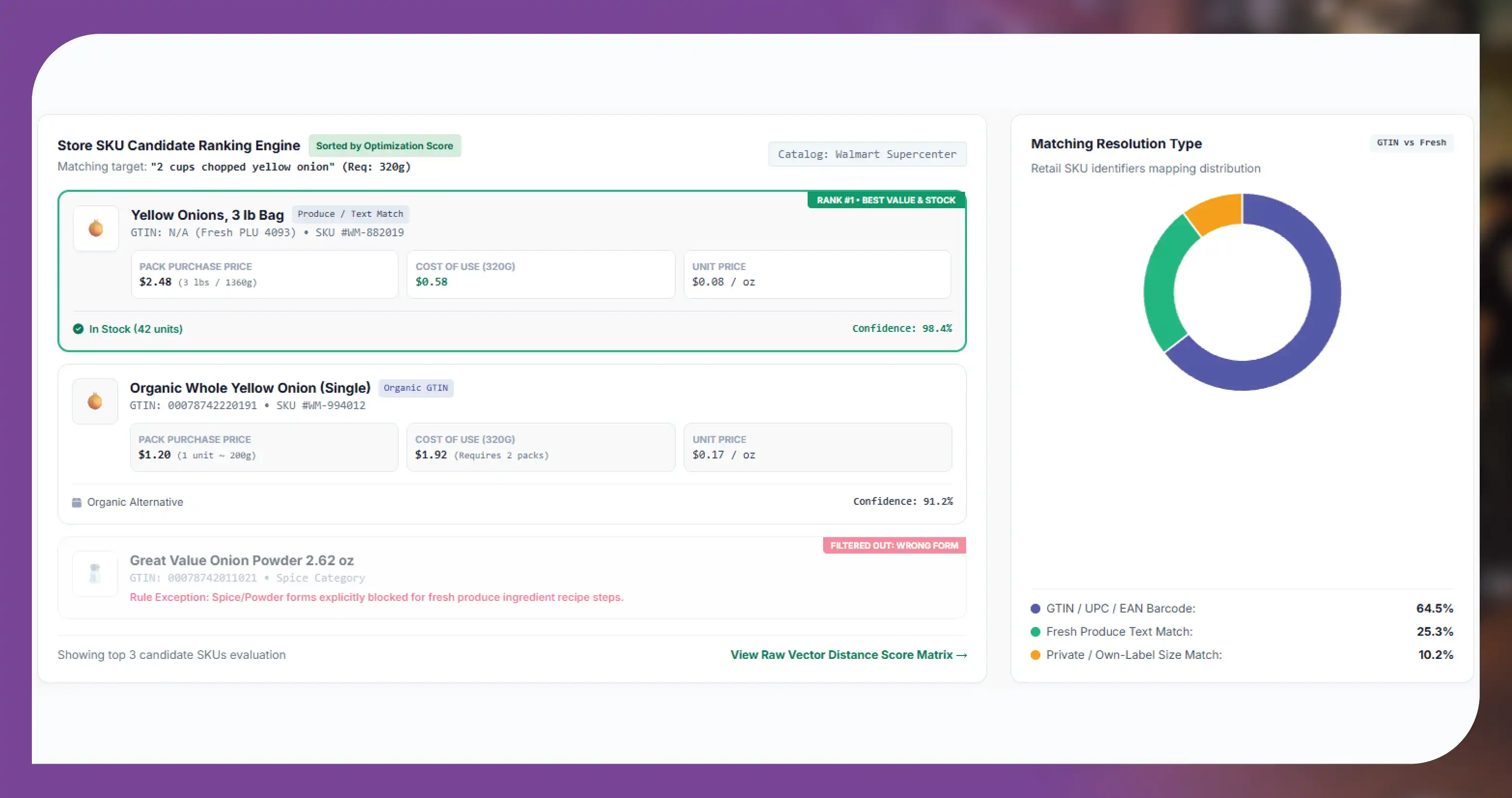Image resolution: width=1512 pixels, height=798 pixels.
Task: Click the green In Stock checkmark icon
Action: pos(78,329)
